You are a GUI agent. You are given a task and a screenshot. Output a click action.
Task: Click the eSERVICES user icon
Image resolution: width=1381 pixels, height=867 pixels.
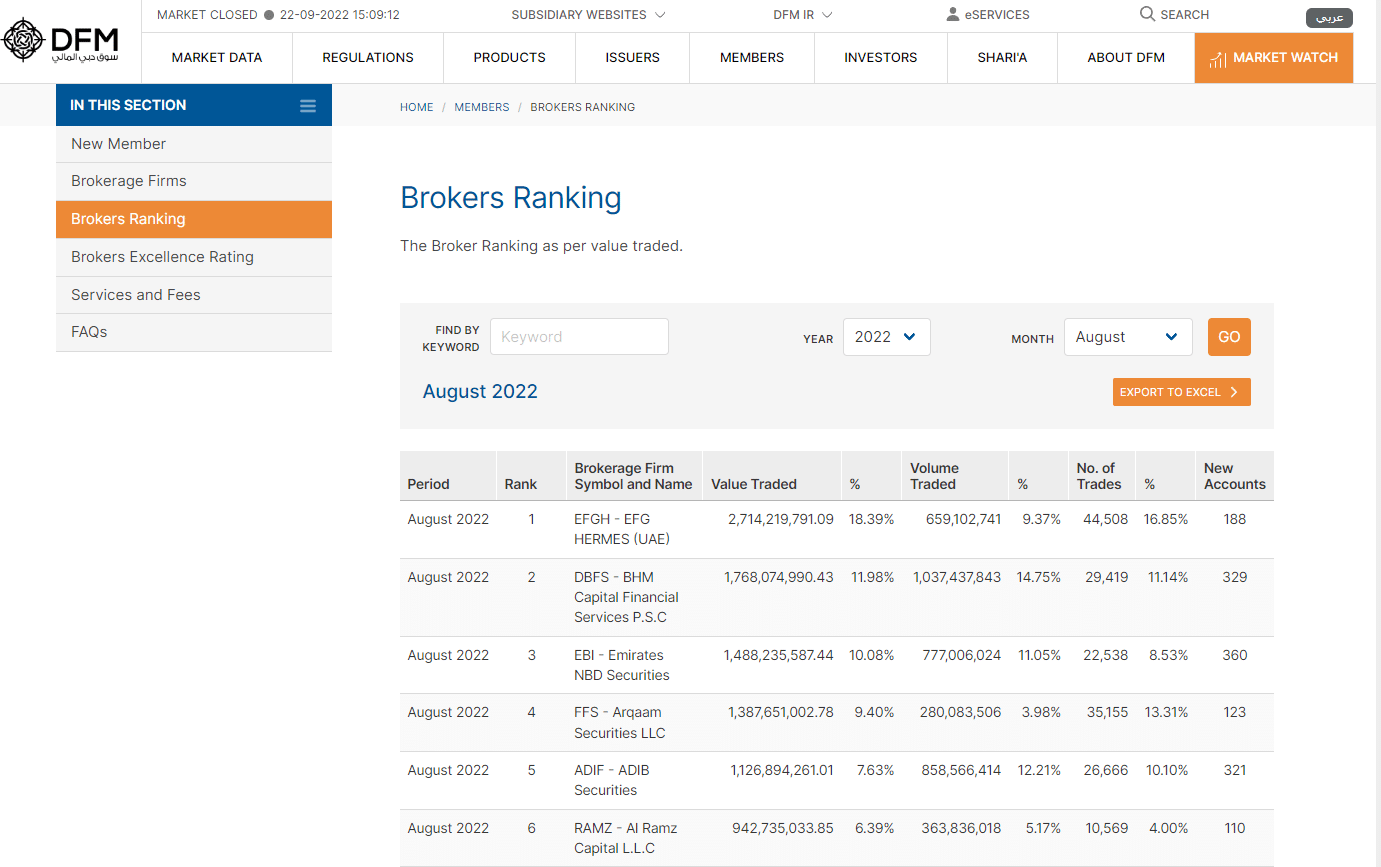click(950, 14)
